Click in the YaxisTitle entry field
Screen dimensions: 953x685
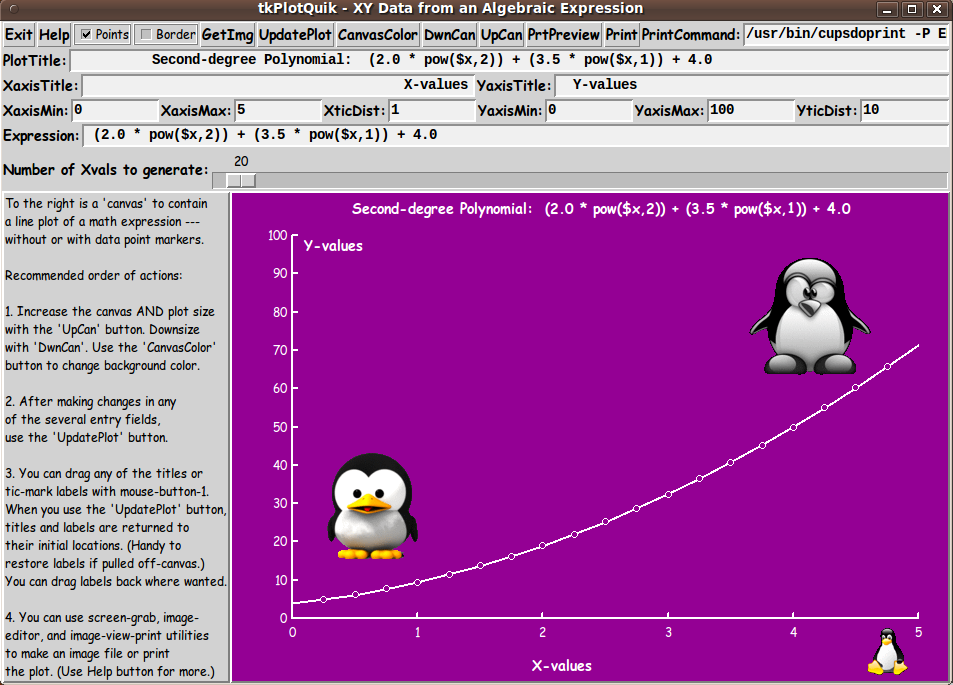751,85
